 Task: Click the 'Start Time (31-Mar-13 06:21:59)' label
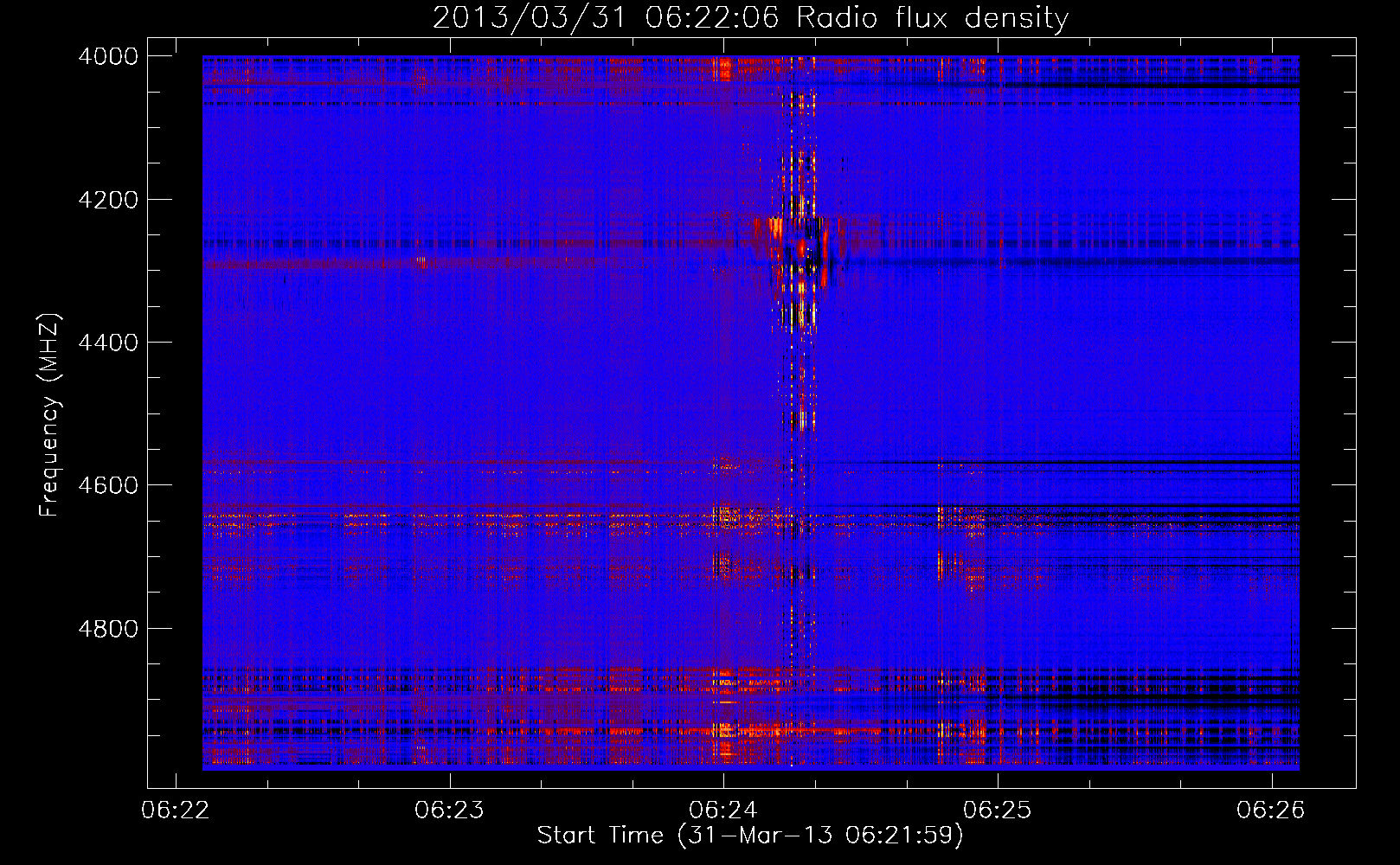(750, 836)
